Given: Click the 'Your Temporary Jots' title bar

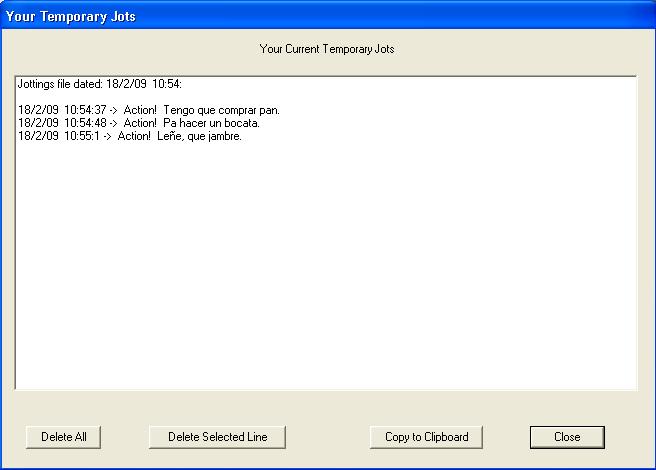Looking at the screenshot, I should tap(328, 16).
